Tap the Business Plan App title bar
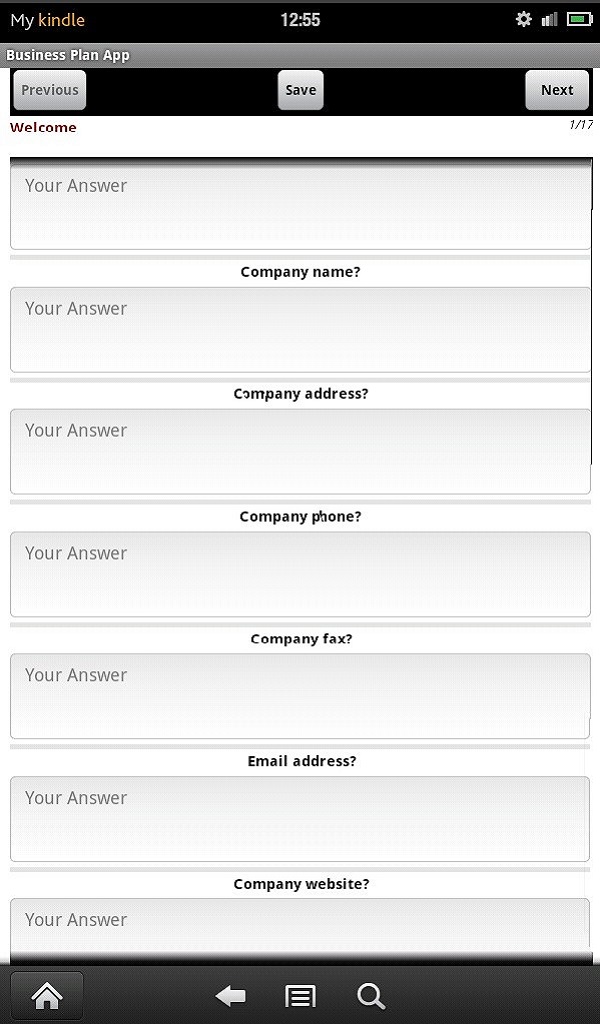 pyautogui.click(x=68, y=55)
